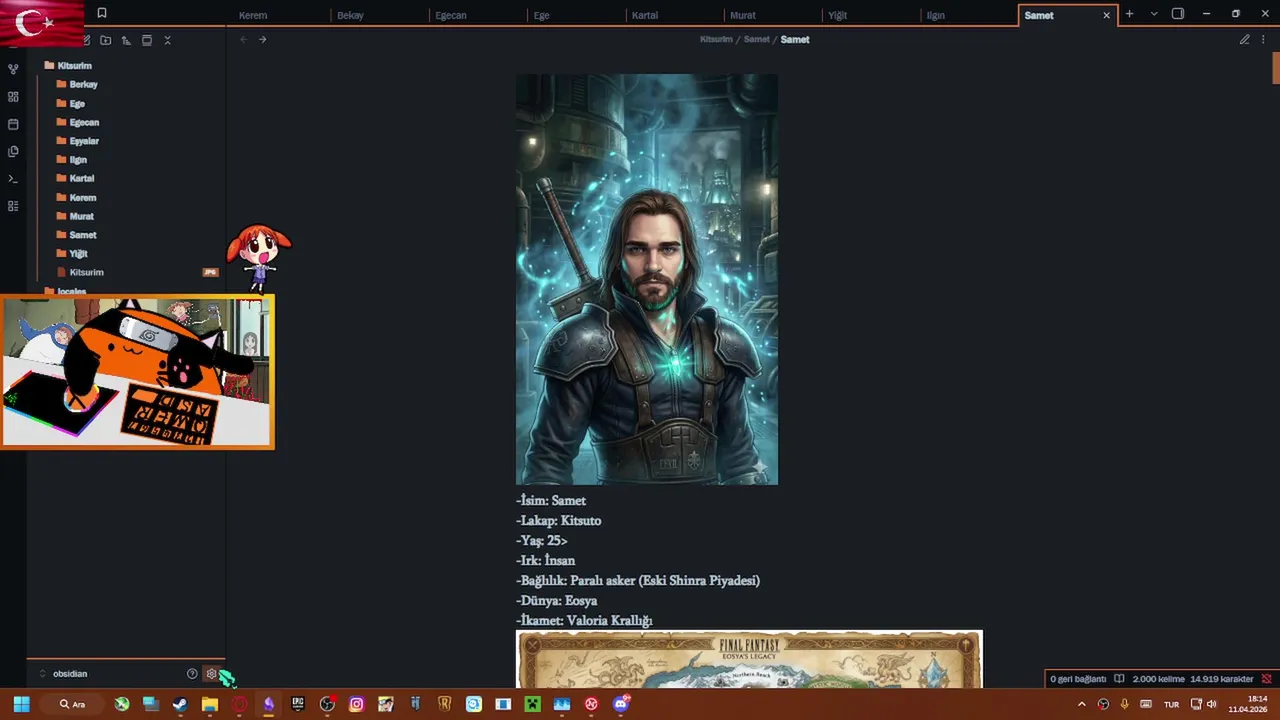Open the note's more options menu

pos(1263,39)
